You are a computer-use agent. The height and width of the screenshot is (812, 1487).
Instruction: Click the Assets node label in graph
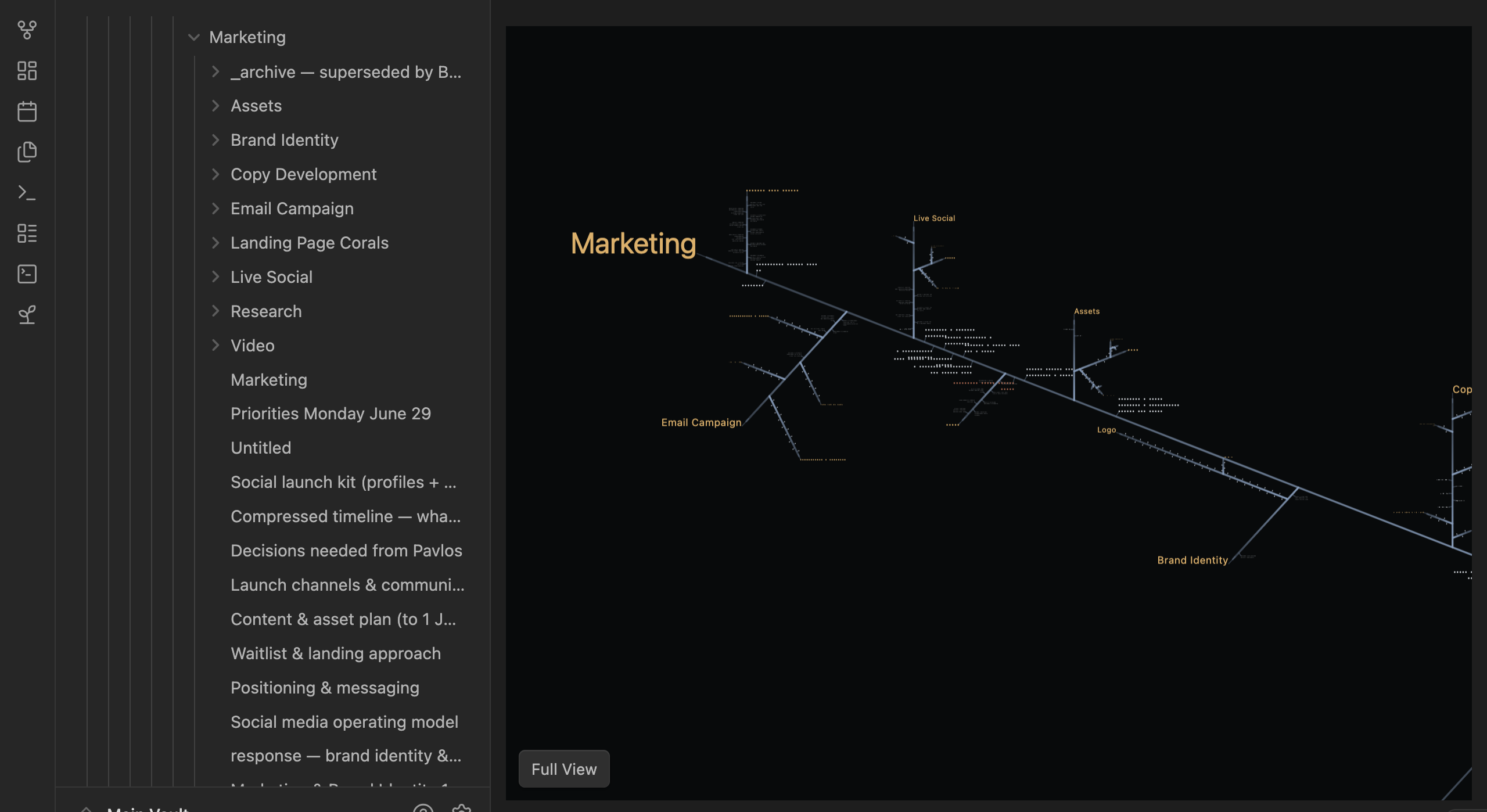pos(1087,311)
